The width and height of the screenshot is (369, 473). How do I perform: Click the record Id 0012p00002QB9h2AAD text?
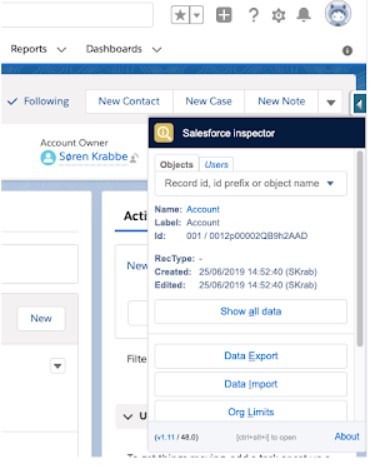click(258, 236)
